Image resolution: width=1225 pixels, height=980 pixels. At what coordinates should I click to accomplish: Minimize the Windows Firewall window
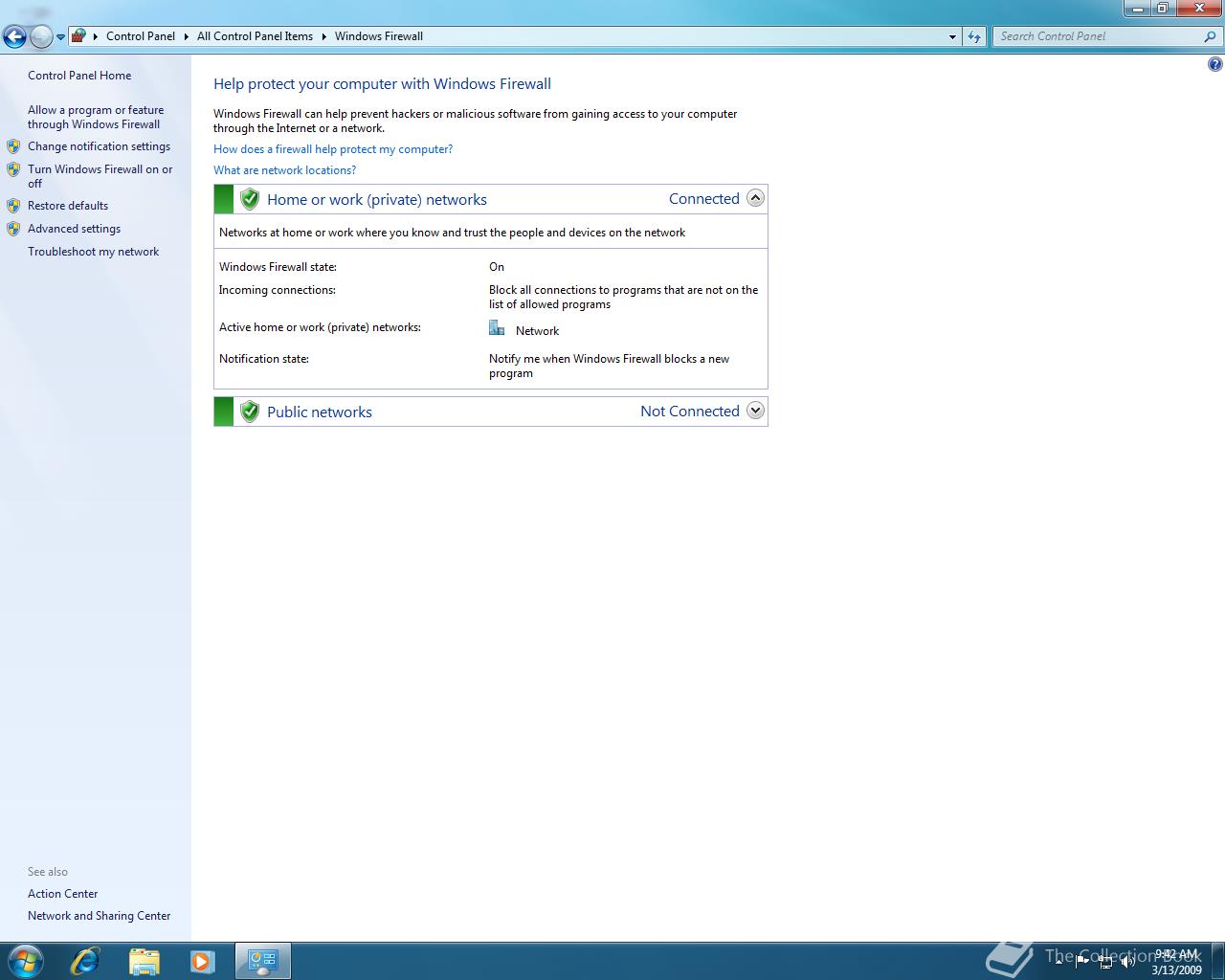(x=1138, y=9)
